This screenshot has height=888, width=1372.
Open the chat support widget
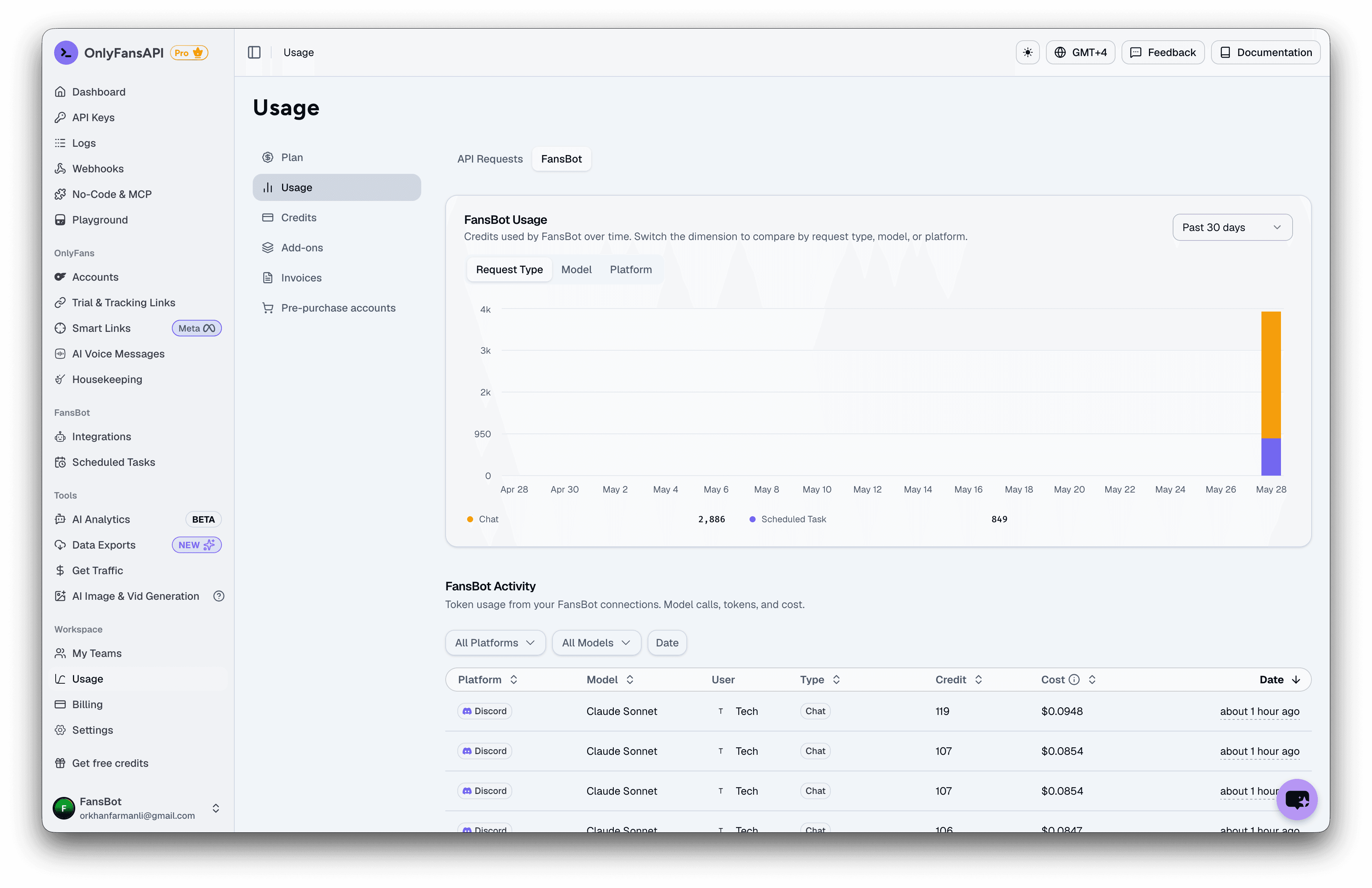point(1296,799)
